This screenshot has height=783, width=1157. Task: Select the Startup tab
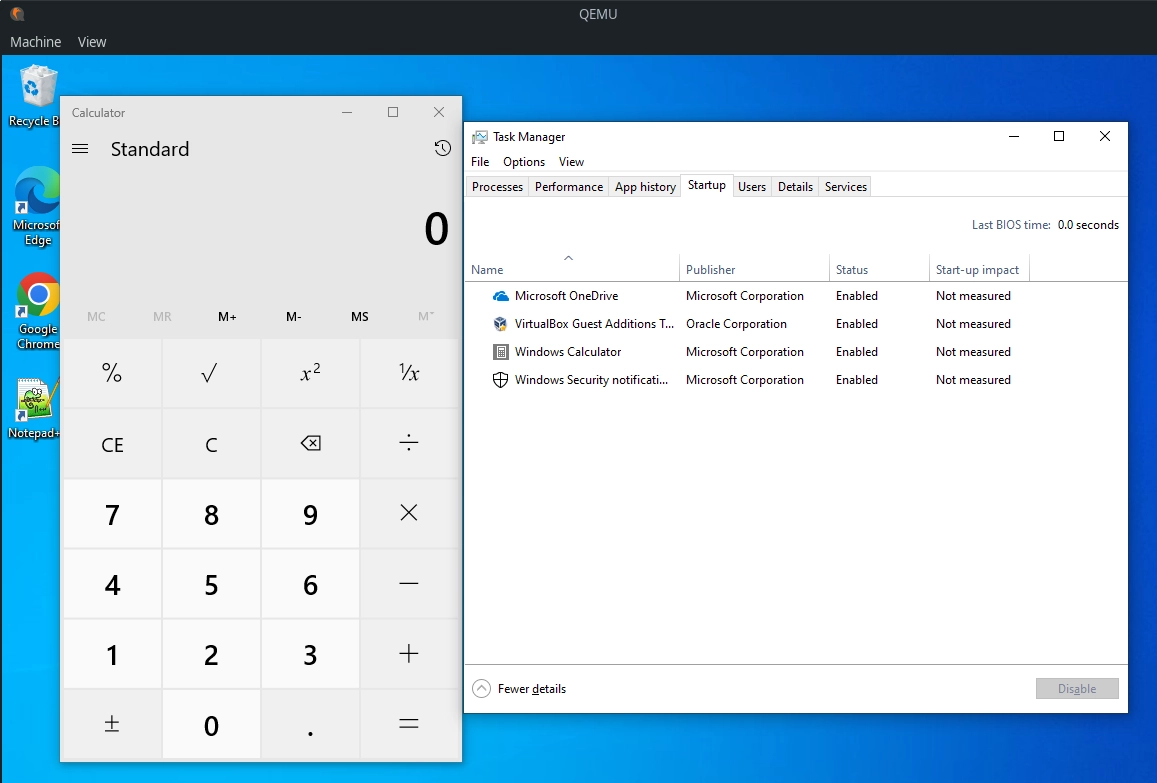point(707,185)
